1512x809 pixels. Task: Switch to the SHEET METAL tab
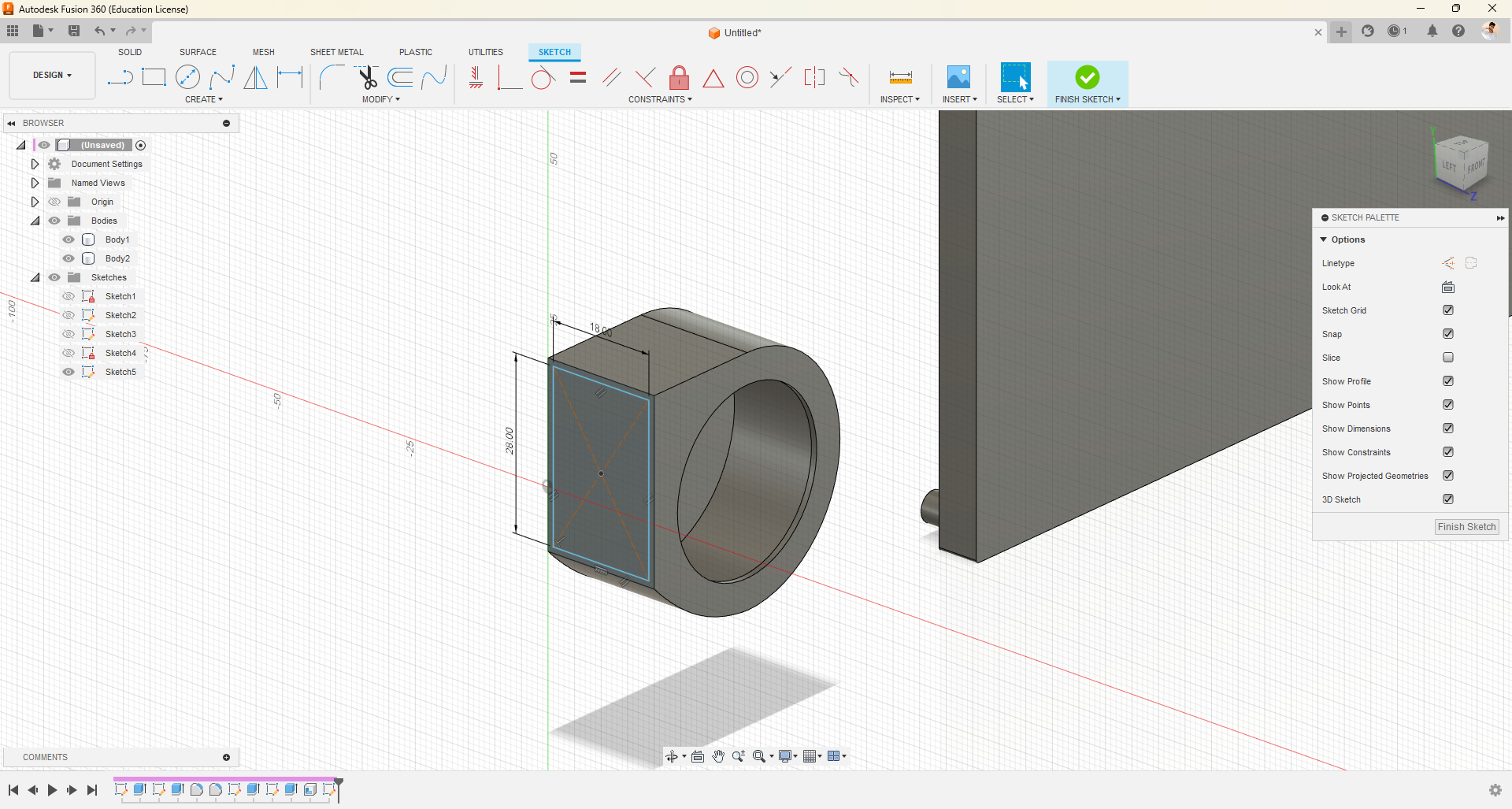coord(336,52)
